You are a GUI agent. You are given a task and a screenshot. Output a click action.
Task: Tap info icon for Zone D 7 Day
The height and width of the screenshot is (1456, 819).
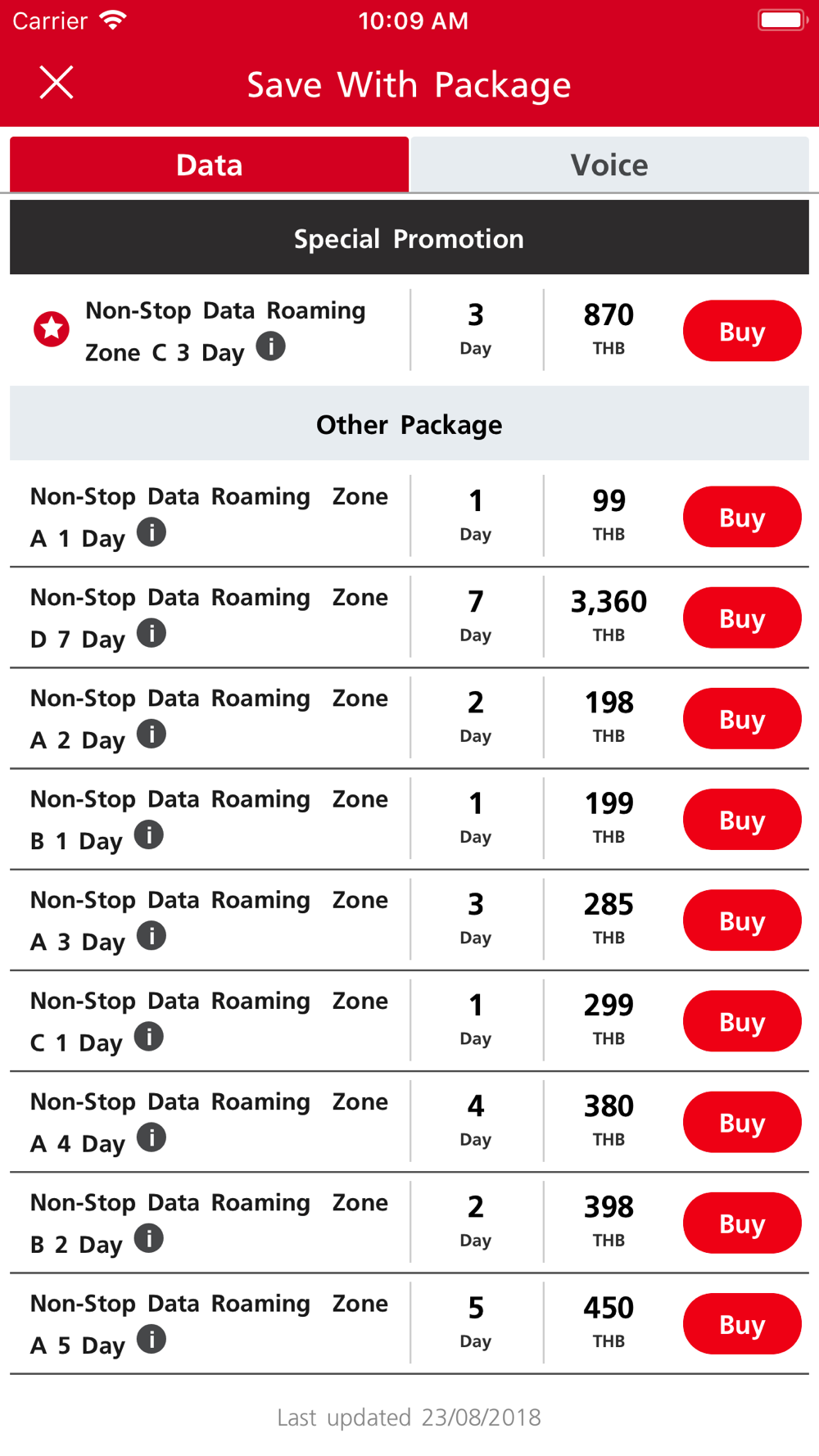(152, 633)
